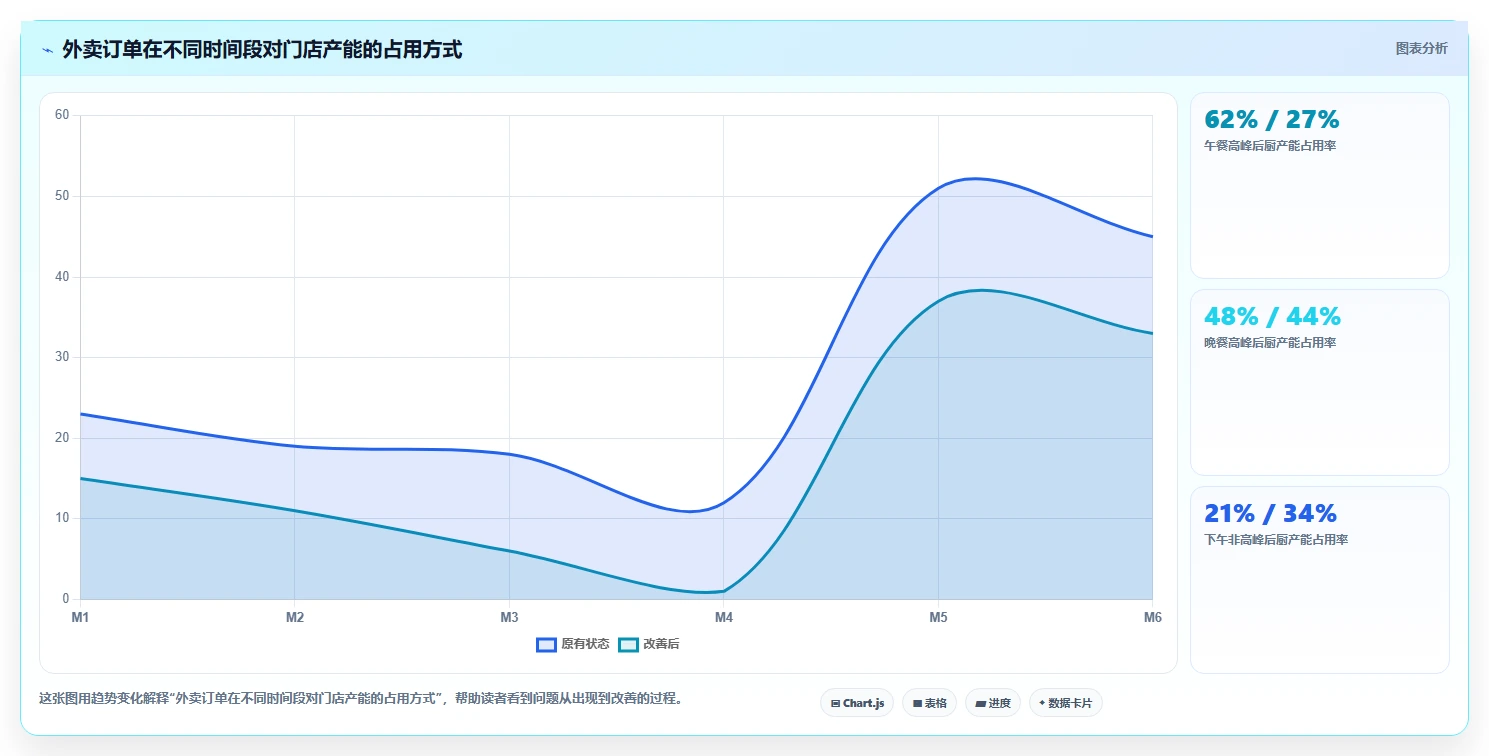1489x756 pixels.
Task: Click the description text below the chart
Action: pos(364,699)
